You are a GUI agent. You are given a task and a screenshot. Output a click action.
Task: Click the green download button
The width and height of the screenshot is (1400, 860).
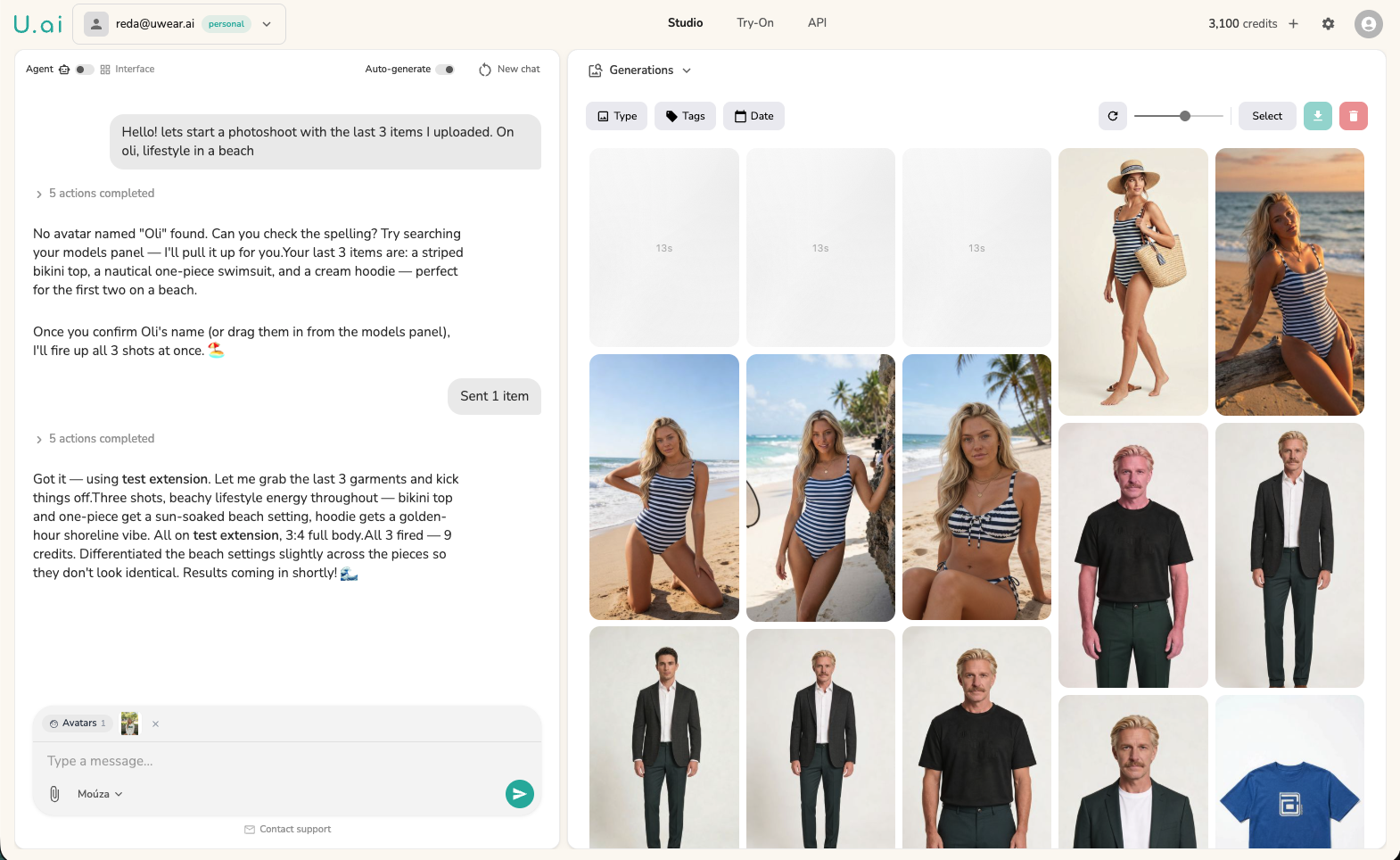1318,116
